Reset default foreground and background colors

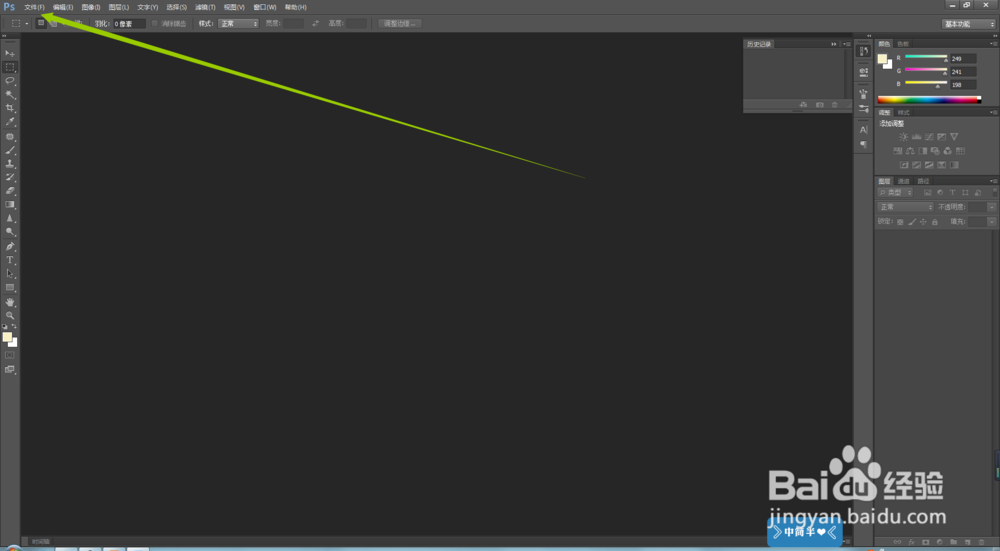4,326
